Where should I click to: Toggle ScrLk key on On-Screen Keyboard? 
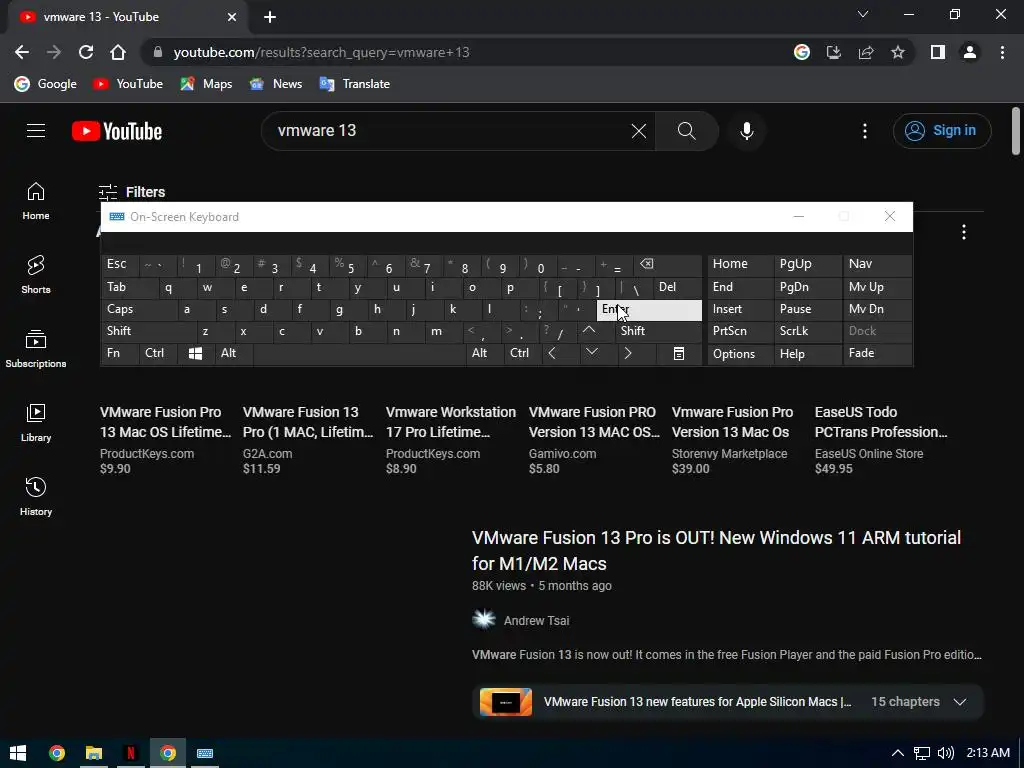(808, 331)
